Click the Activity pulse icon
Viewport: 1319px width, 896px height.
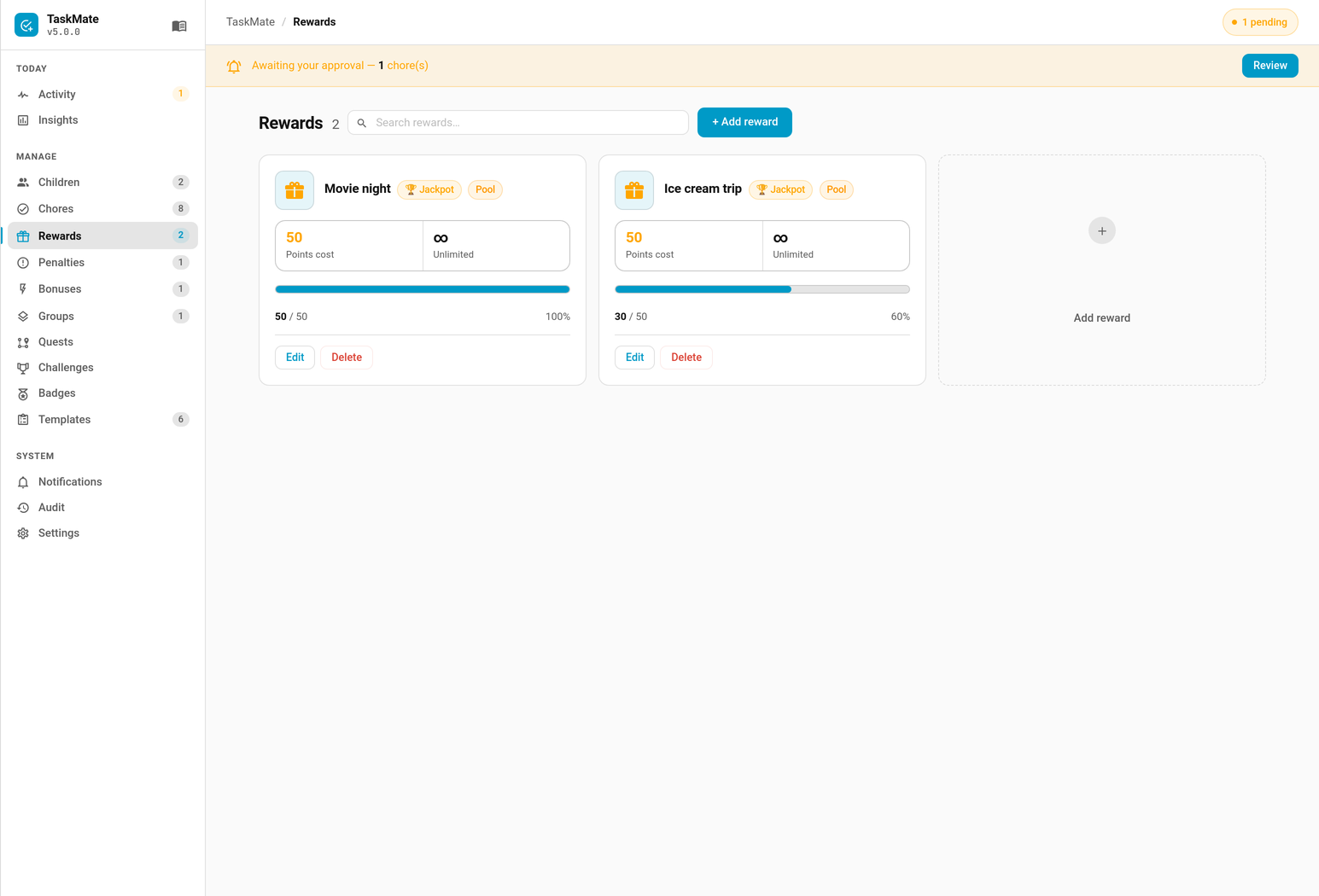23,95
